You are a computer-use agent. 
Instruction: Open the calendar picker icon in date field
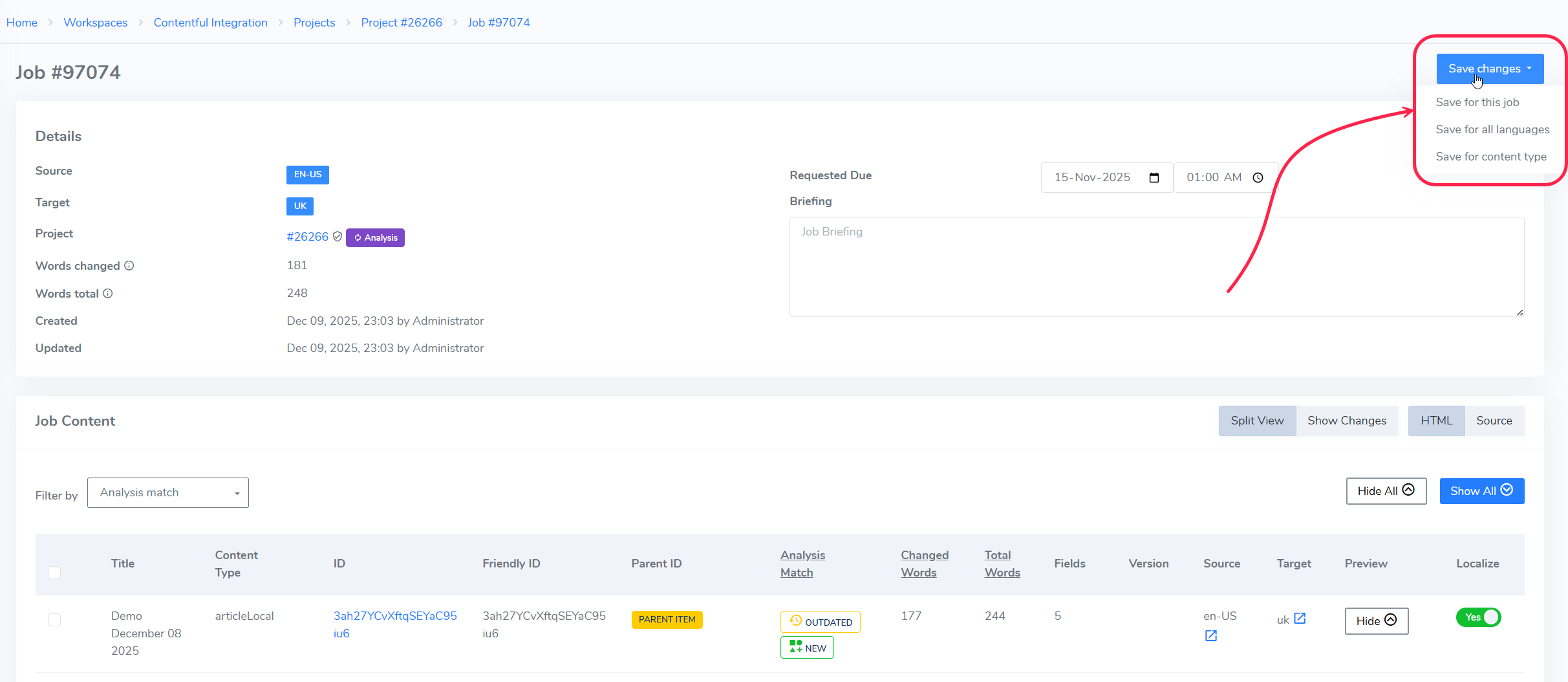click(1154, 177)
